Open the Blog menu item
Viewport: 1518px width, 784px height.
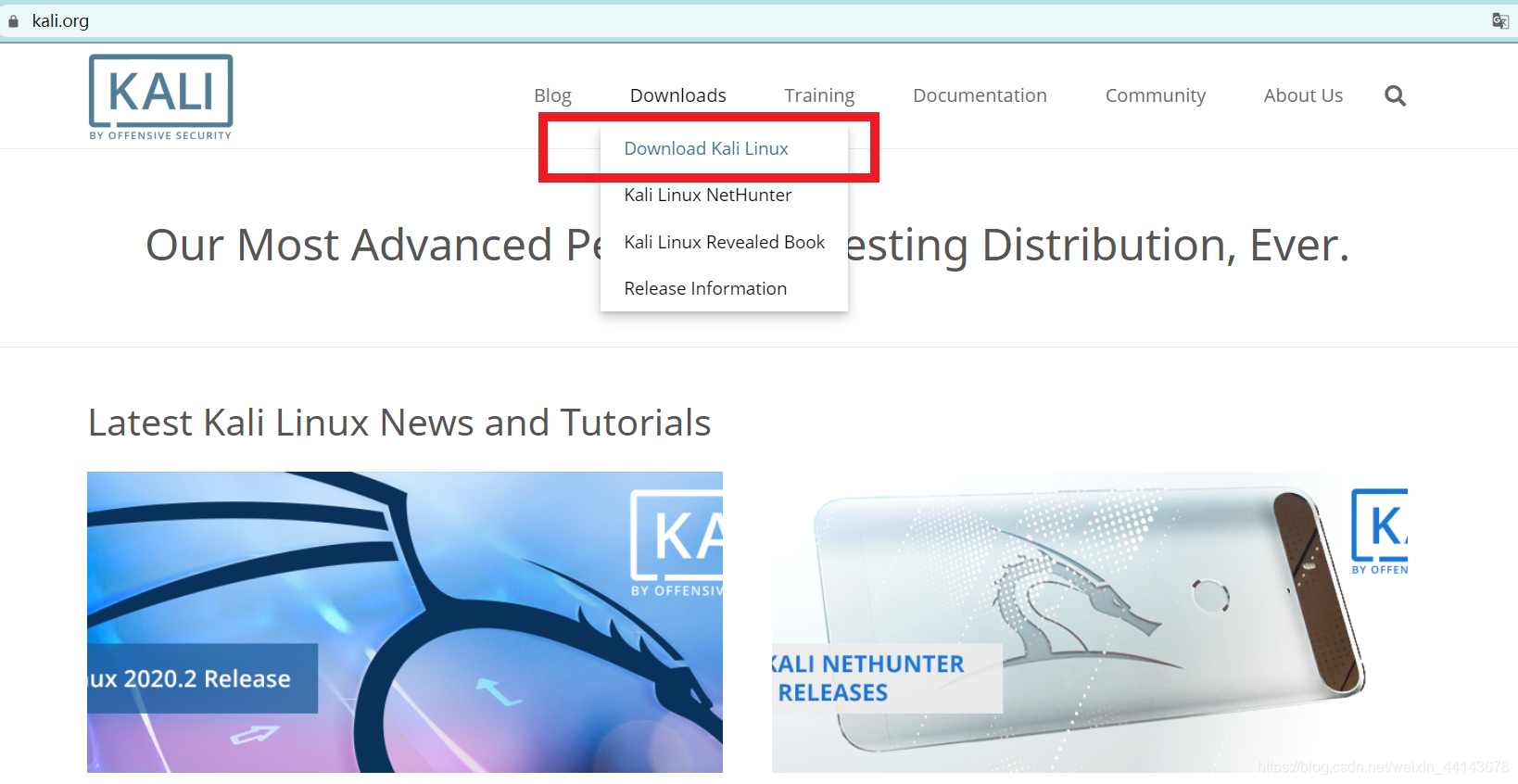pyautogui.click(x=552, y=95)
